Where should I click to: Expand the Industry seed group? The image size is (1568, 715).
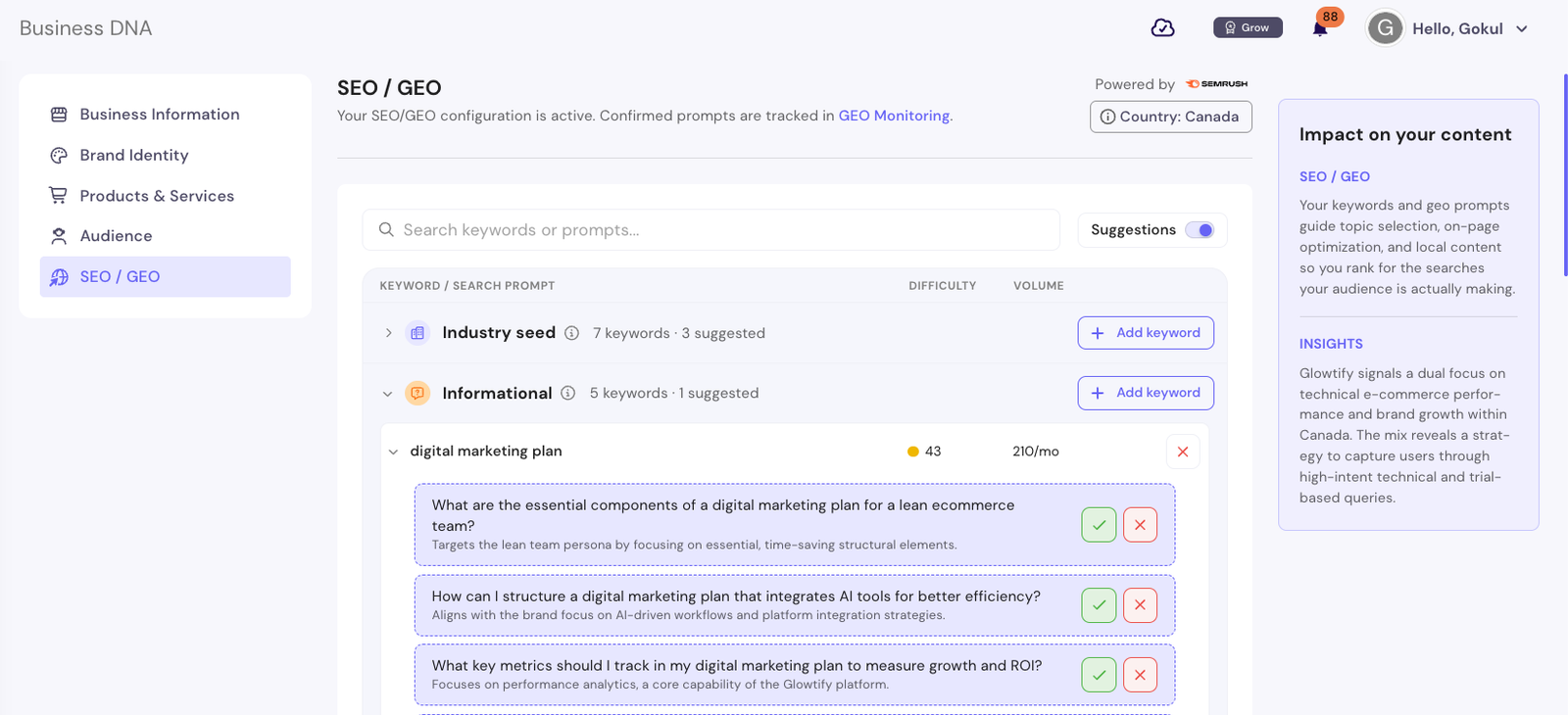click(x=389, y=333)
